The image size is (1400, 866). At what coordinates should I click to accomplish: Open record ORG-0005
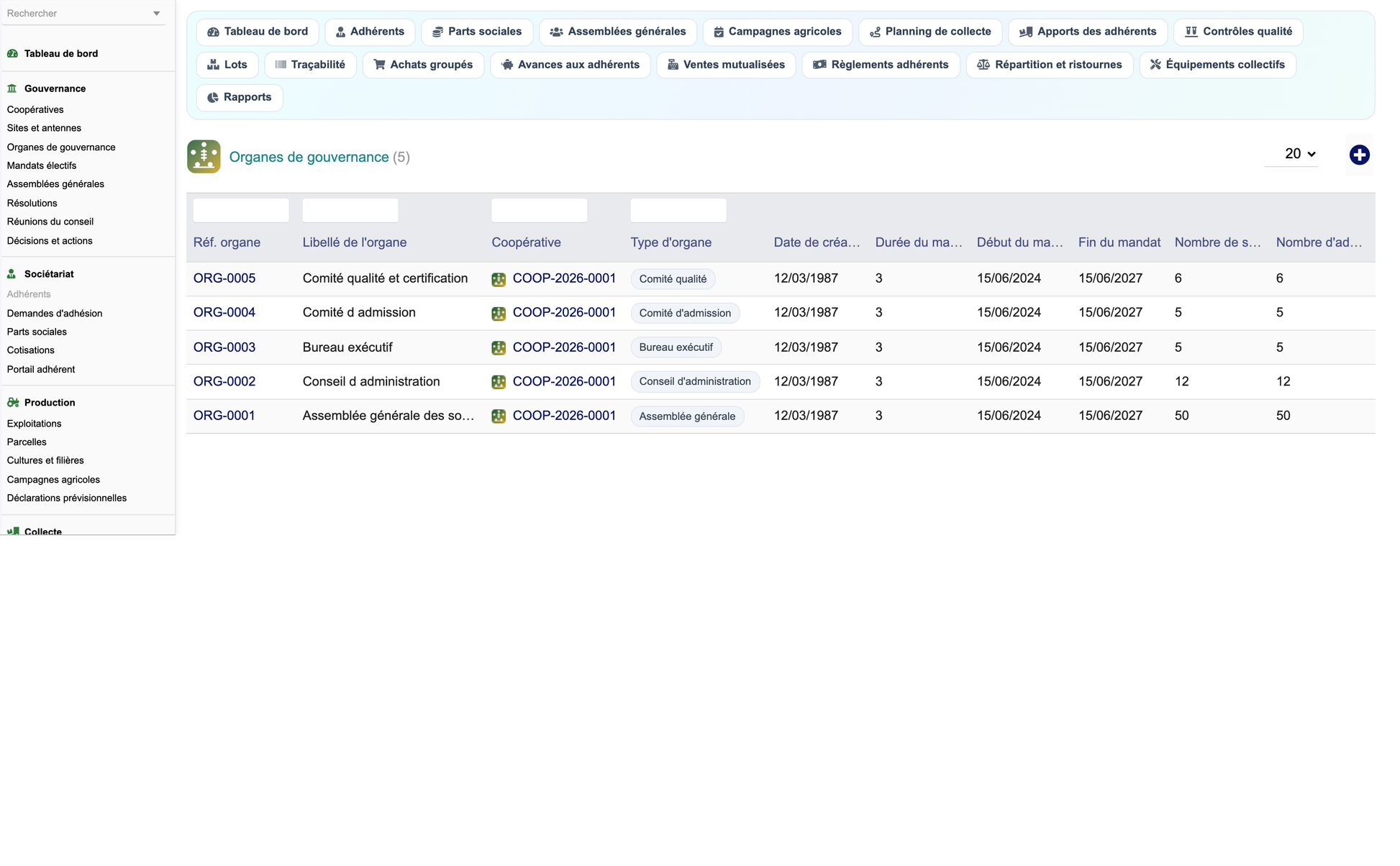tap(224, 278)
